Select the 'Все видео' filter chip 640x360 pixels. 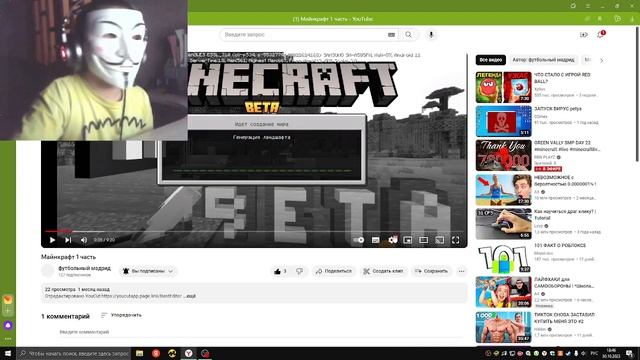pyautogui.click(x=491, y=60)
